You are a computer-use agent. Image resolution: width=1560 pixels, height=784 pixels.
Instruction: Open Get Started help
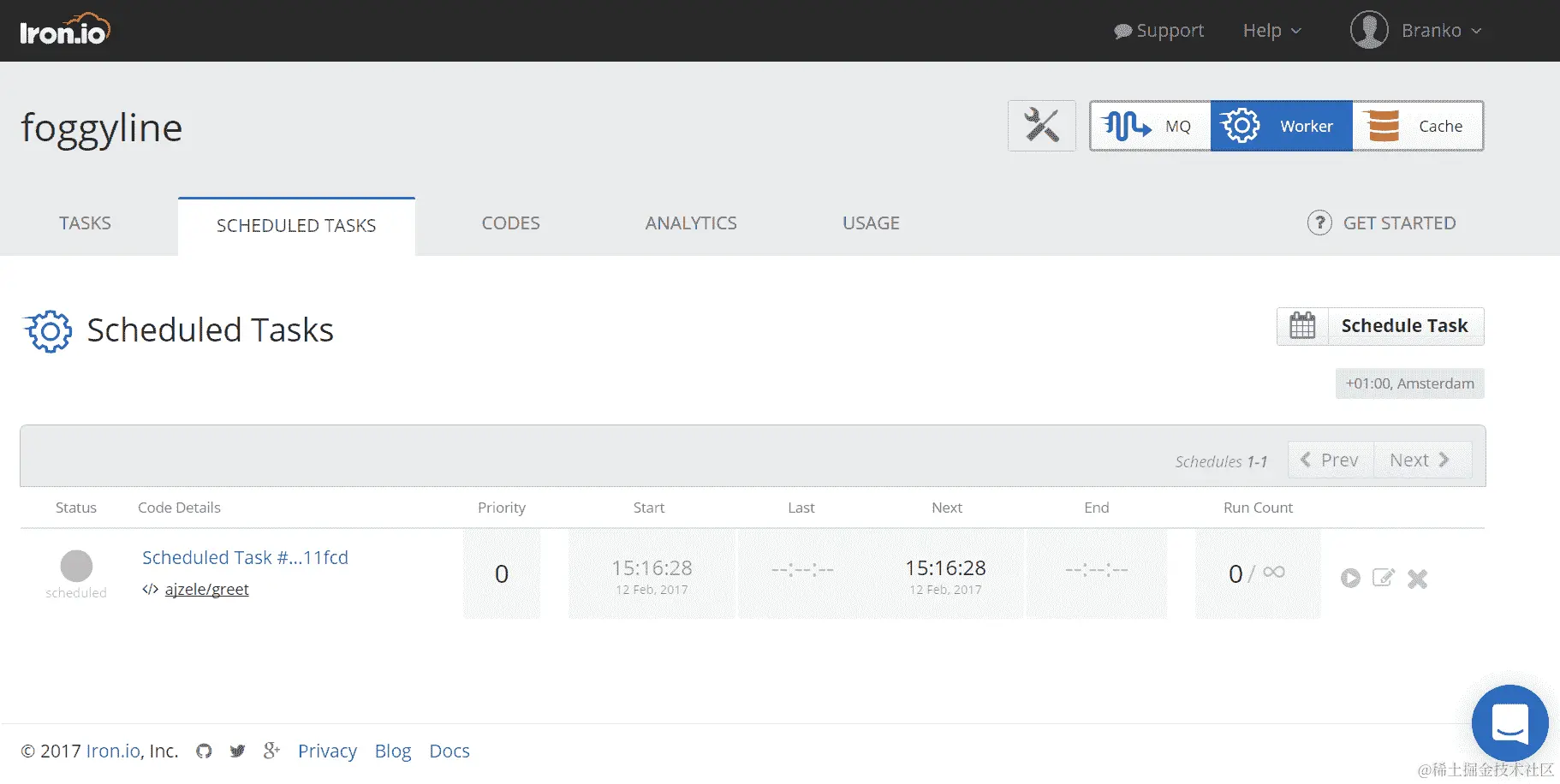[x=1381, y=223]
